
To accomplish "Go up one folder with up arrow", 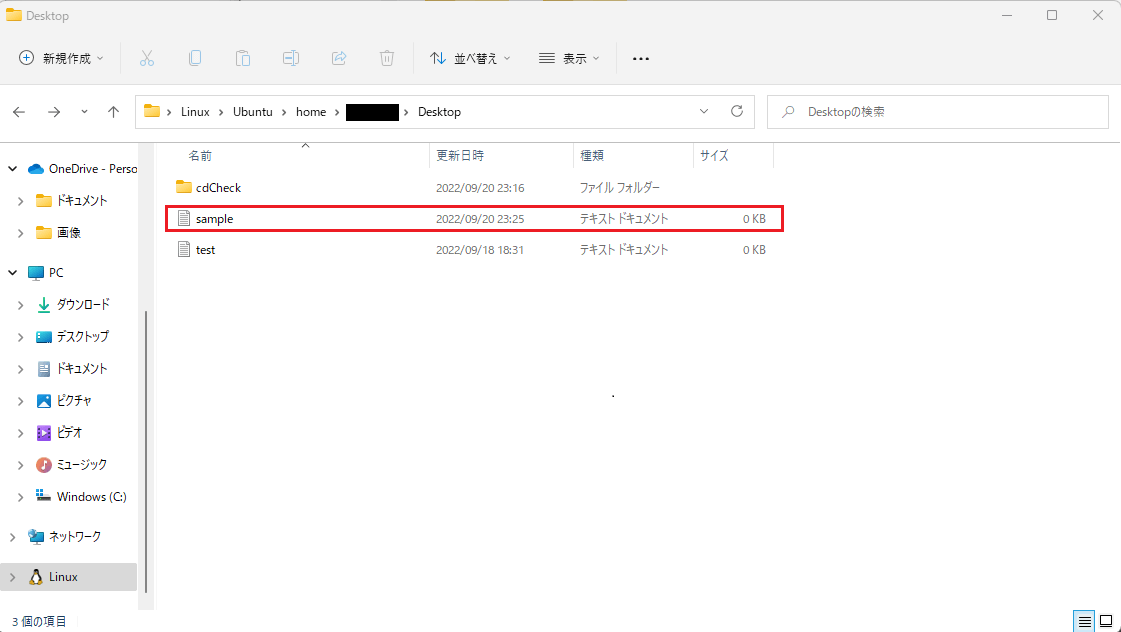I will [114, 112].
